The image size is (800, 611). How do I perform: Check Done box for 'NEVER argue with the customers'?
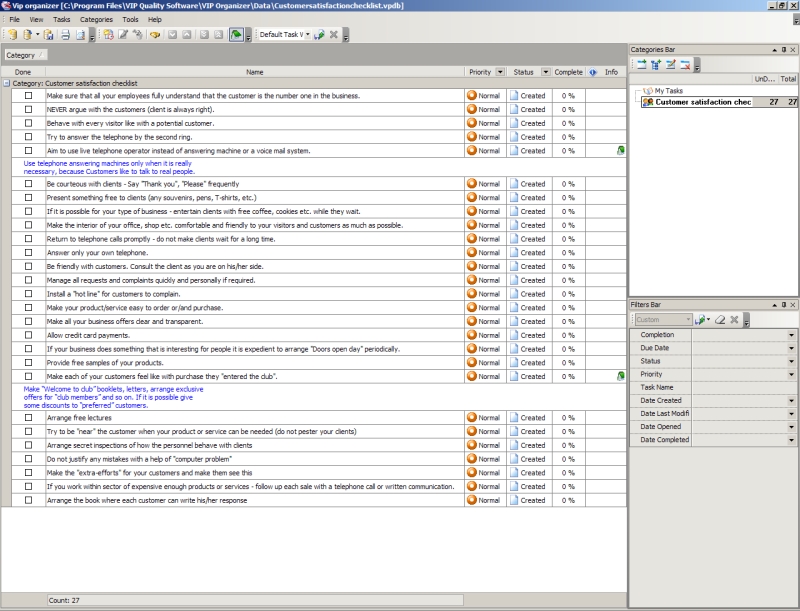29,109
